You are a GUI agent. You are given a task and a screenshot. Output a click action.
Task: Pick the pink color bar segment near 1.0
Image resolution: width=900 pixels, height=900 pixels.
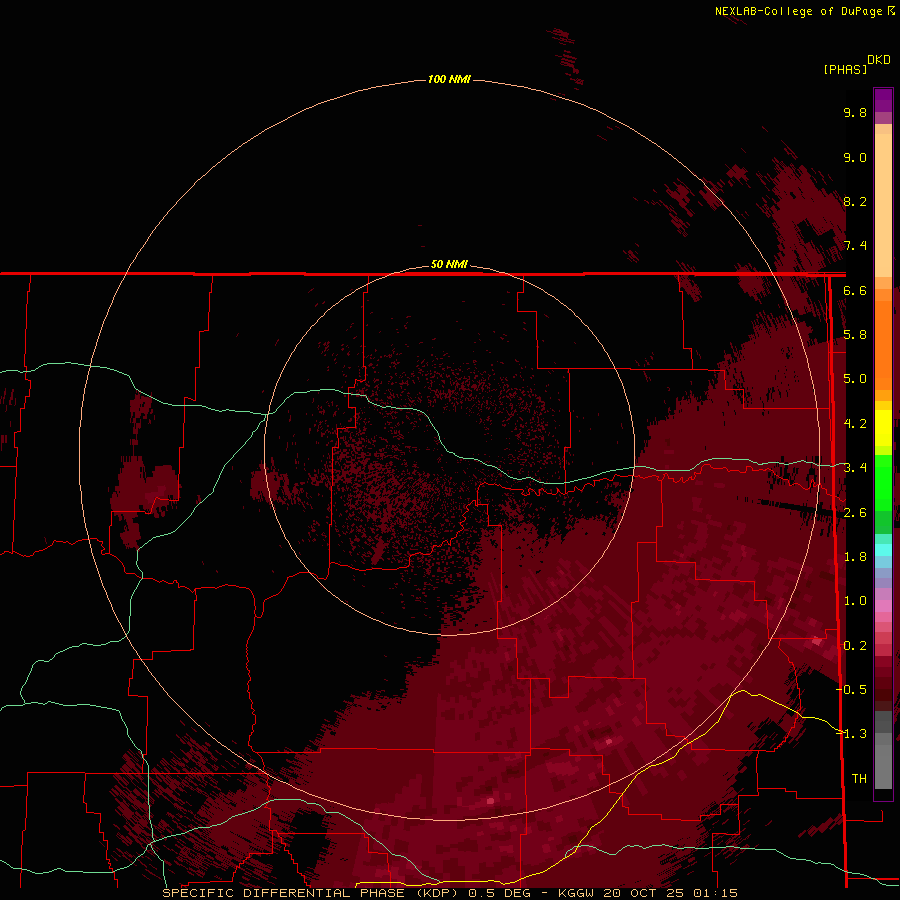pyautogui.click(x=883, y=606)
